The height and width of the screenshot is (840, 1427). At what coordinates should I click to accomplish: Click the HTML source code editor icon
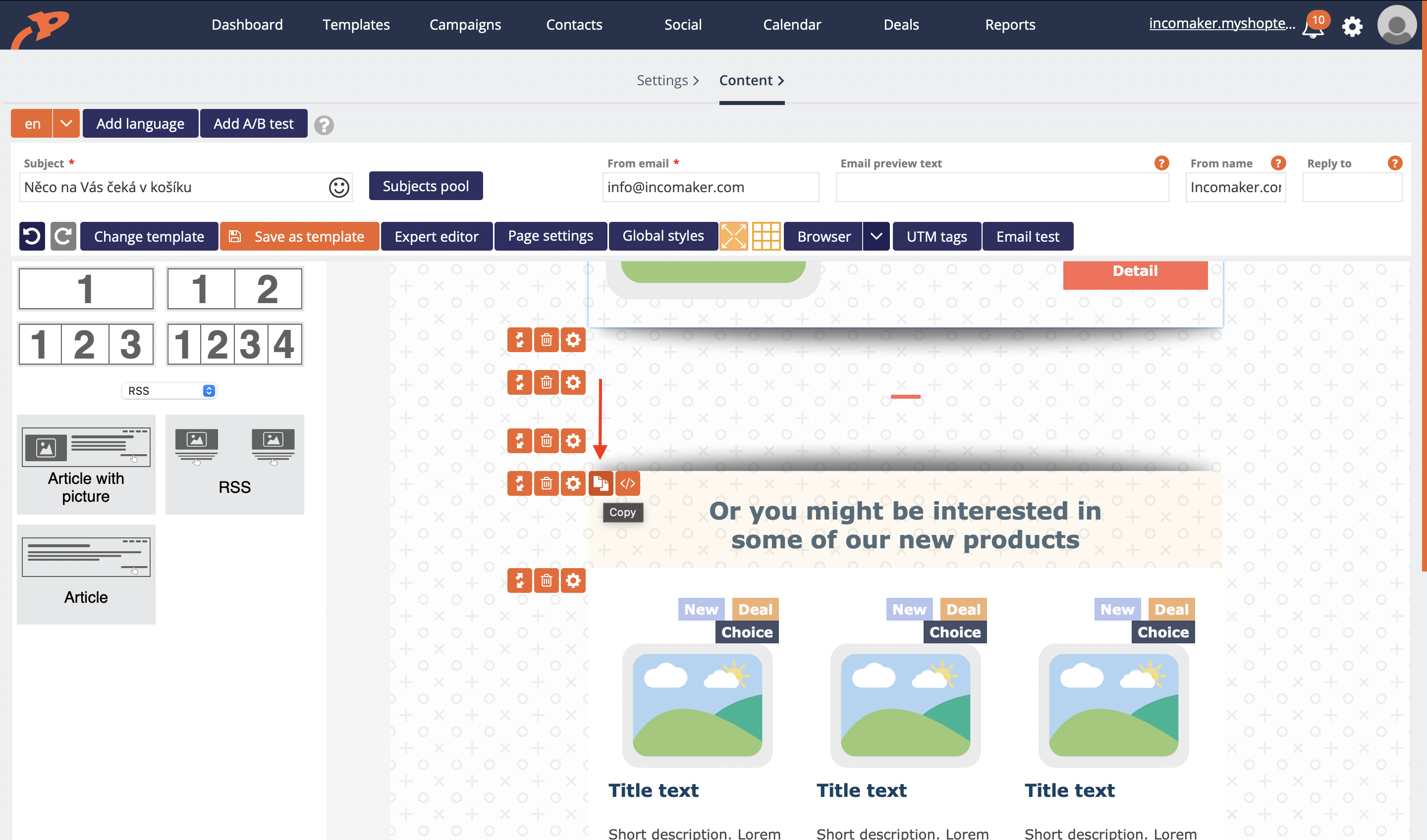pyautogui.click(x=627, y=484)
